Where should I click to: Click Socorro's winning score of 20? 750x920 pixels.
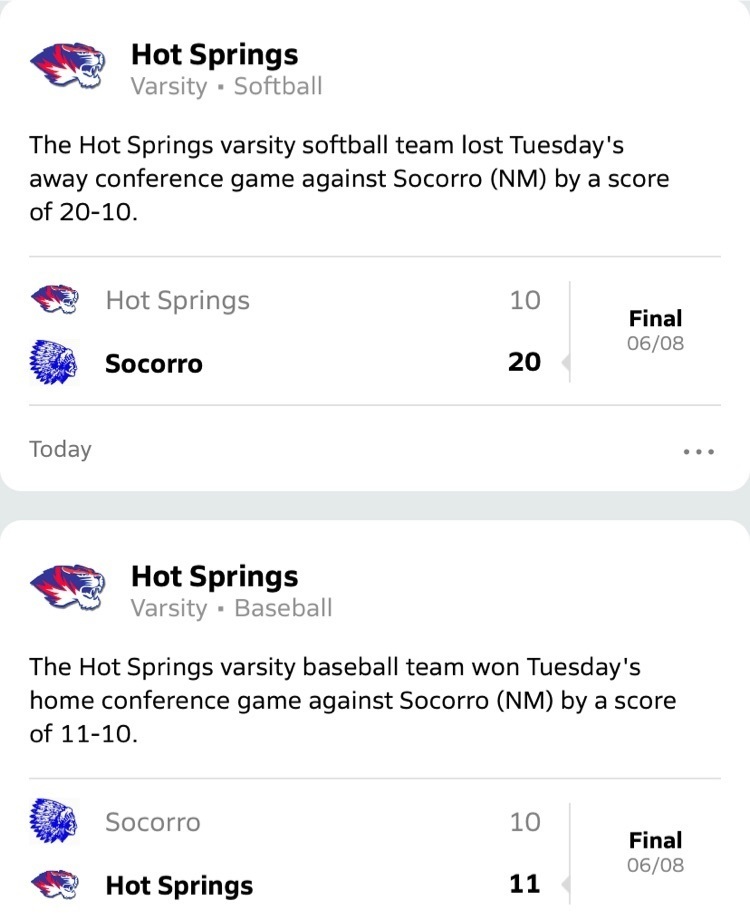pyautogui.click(x=525, y=362)
